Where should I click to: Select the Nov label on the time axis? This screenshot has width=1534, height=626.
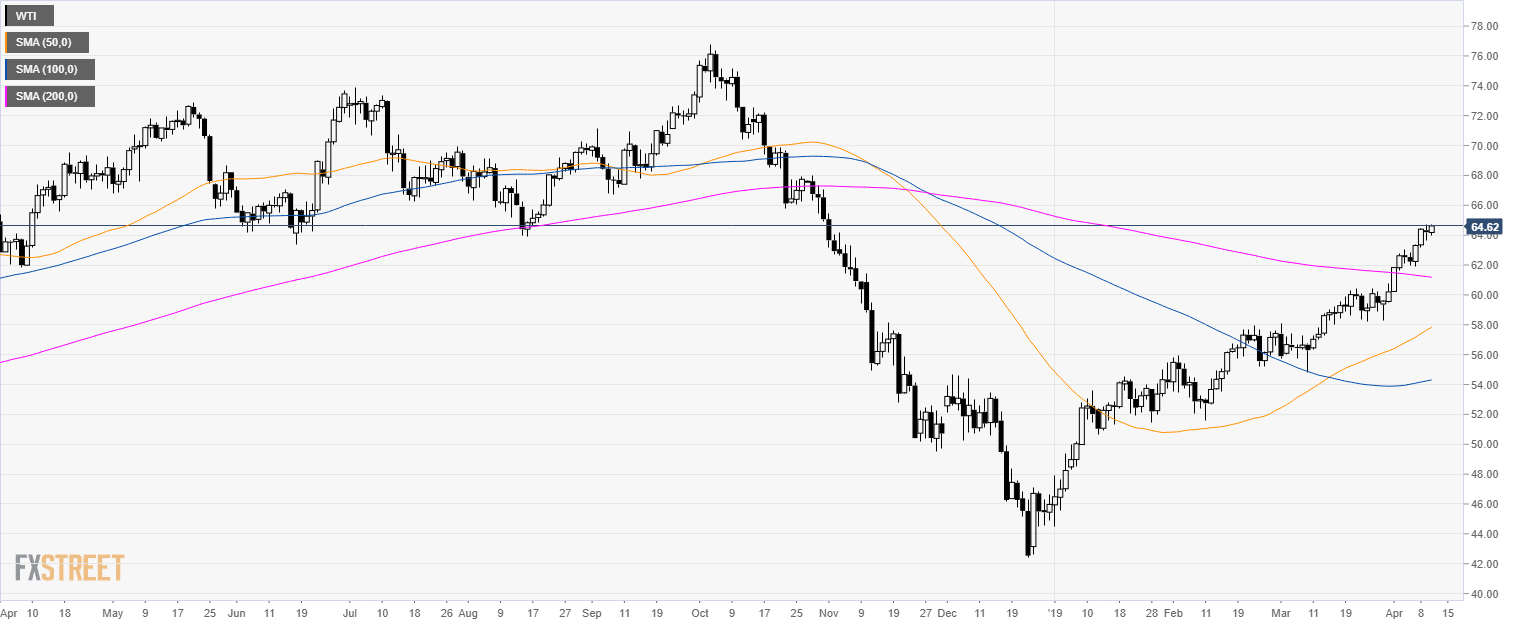pyautogui.click(x=829, y=610)
